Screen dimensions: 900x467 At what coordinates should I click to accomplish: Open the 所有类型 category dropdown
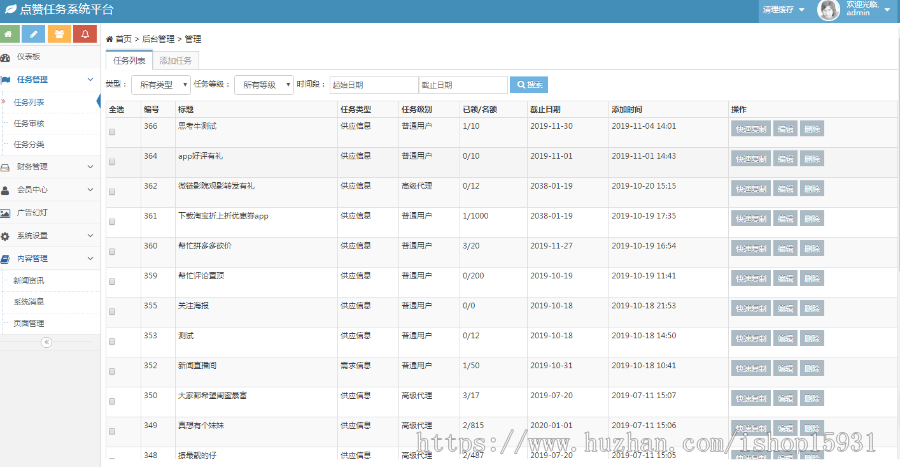[159, 85]
